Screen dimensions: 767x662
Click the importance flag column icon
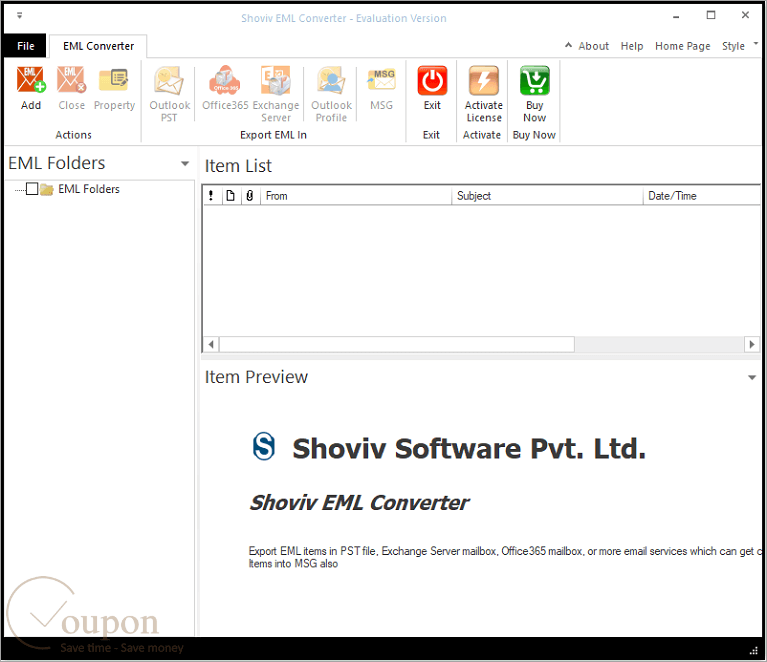(211, 196)
